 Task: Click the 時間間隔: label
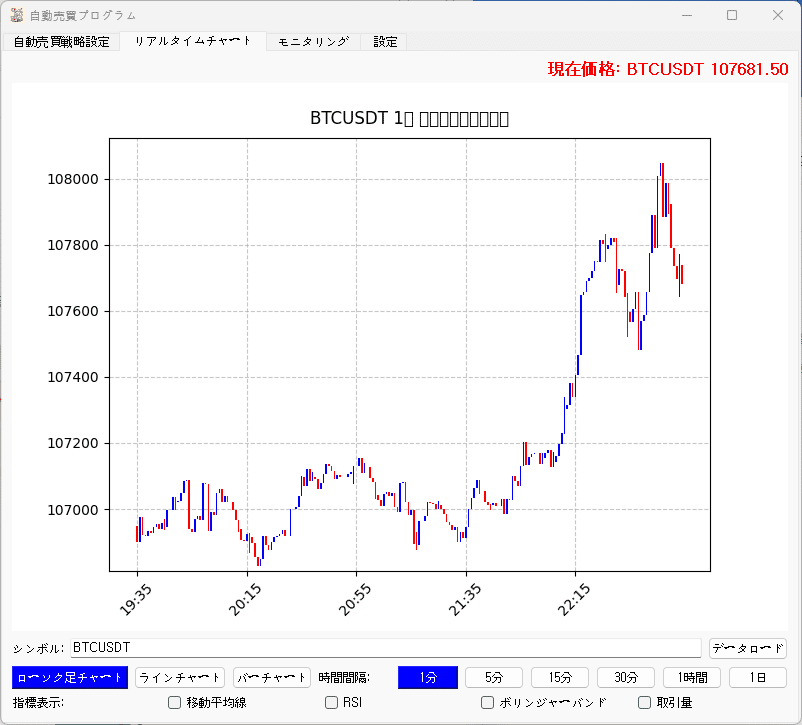(x=344, y=678)
